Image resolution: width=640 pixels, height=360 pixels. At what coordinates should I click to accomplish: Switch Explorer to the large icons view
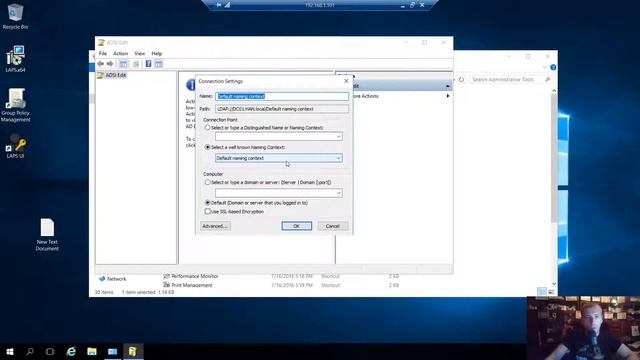point(551,291)
